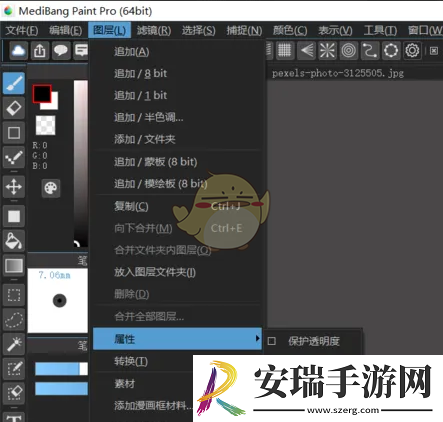Open the color palette icon
This screenshot has height=422, width=443.
(51, 188)
